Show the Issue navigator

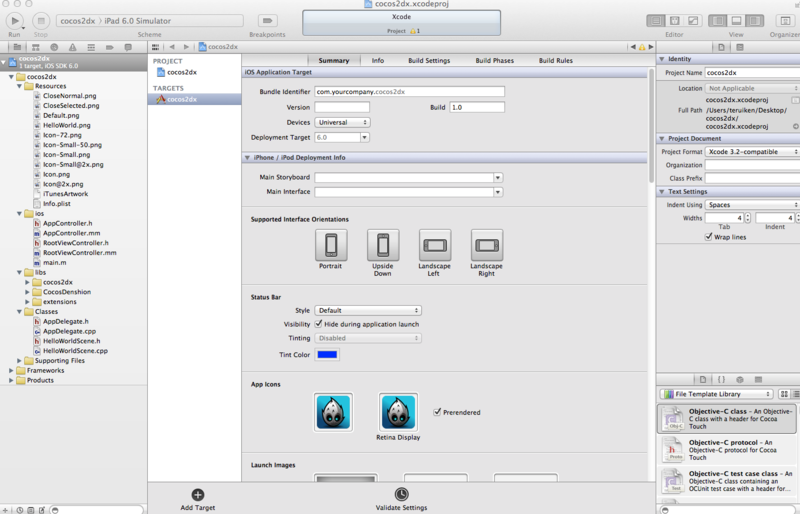click(72, 47)
